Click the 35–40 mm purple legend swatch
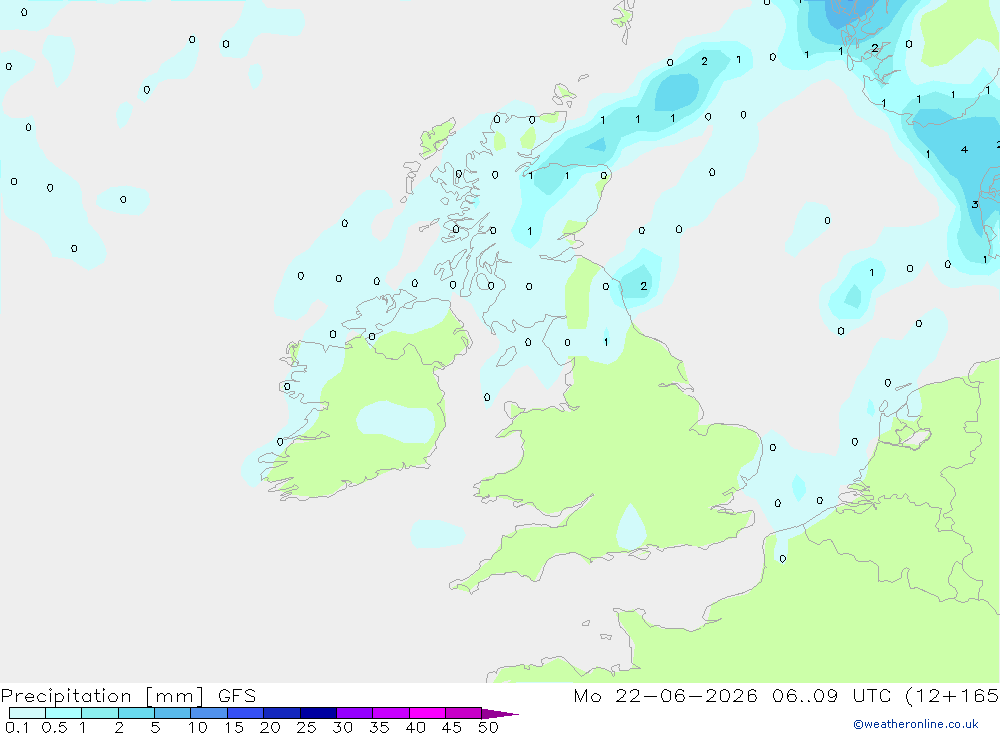The image size is (1000, 733). tap(391, 713)
